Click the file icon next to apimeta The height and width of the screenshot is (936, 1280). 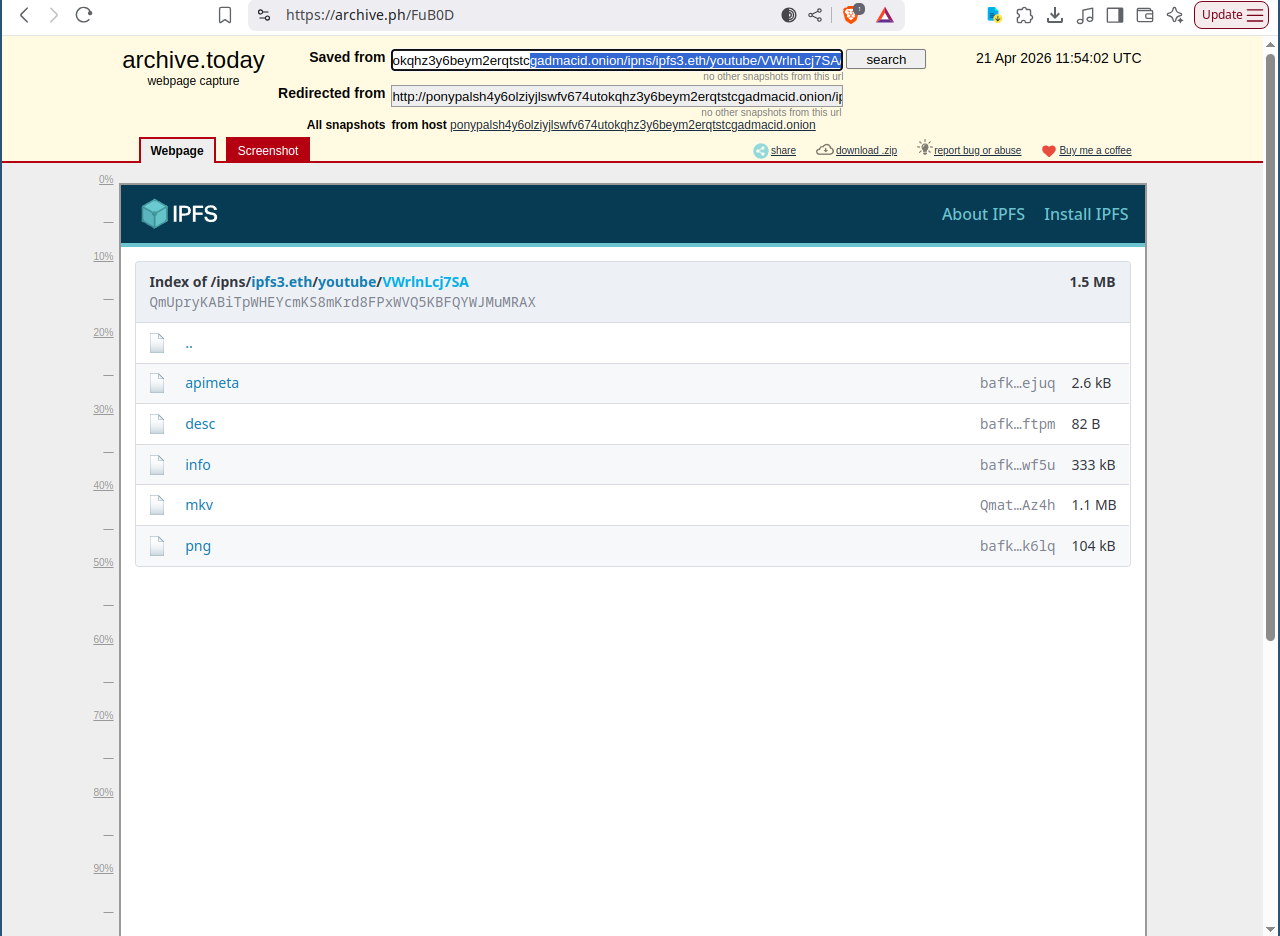(x=157, y=383)
